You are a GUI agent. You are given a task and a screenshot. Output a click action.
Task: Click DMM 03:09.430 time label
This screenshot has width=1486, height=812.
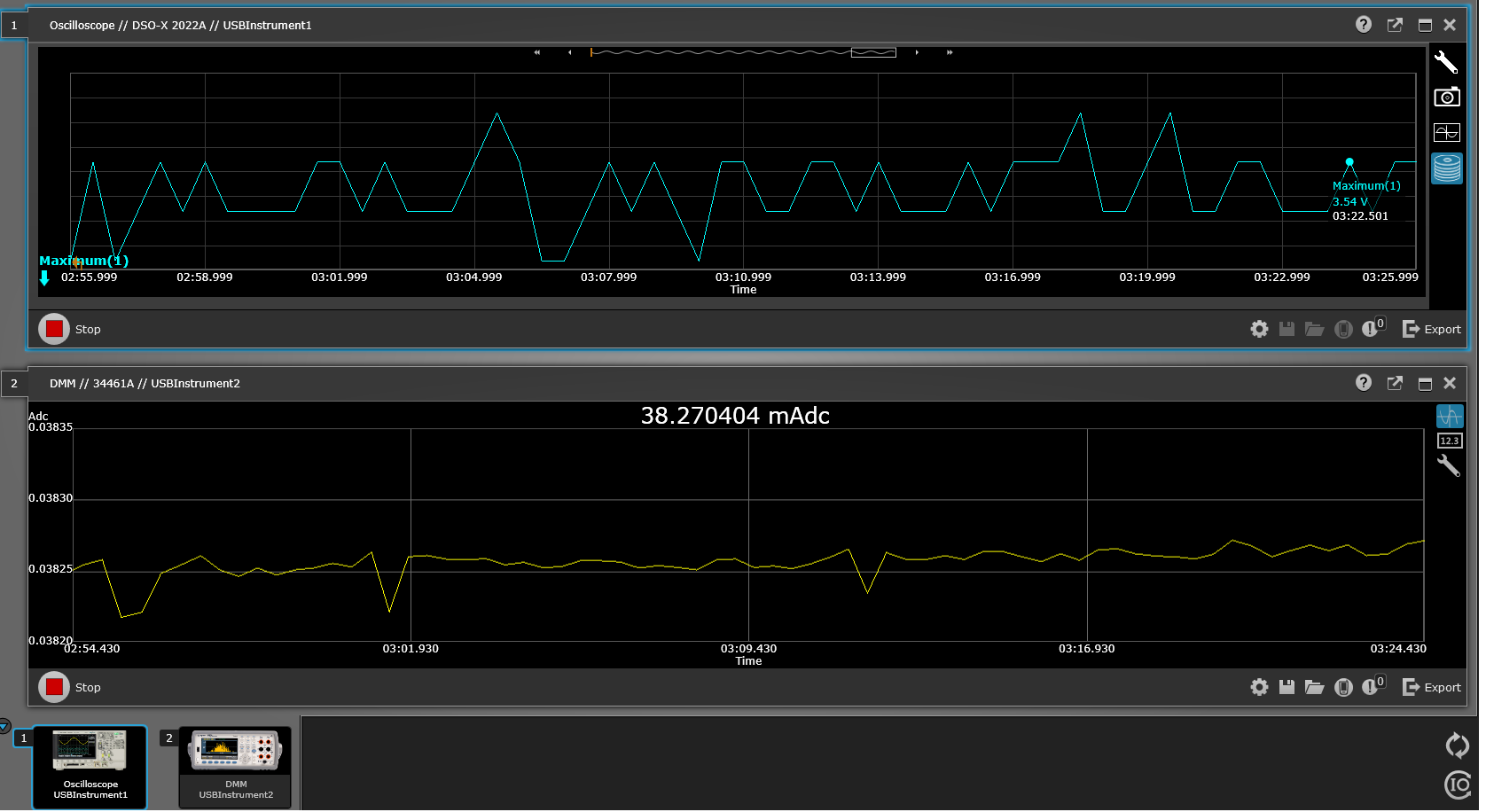click(x=748, y=648)
